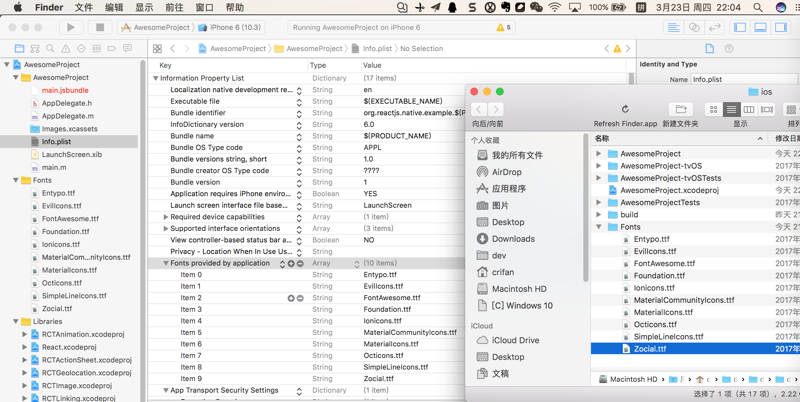Viewport: 800px width, 402px height.
Task: Click iPhone 6 (10.3) device selector
Action: 230,28
